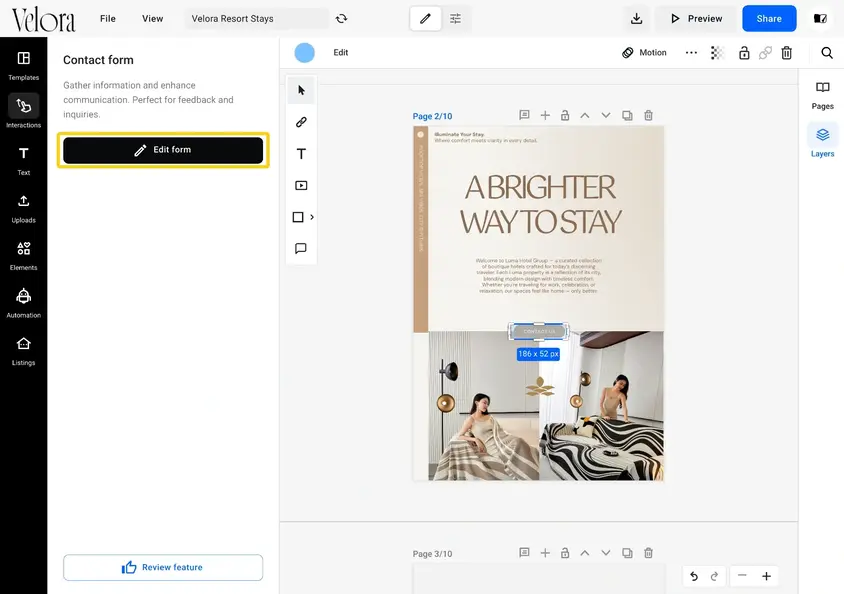This screenshot has width=844, height=594.
Task: Move Page 3/10 up
Action: (585, 553)
